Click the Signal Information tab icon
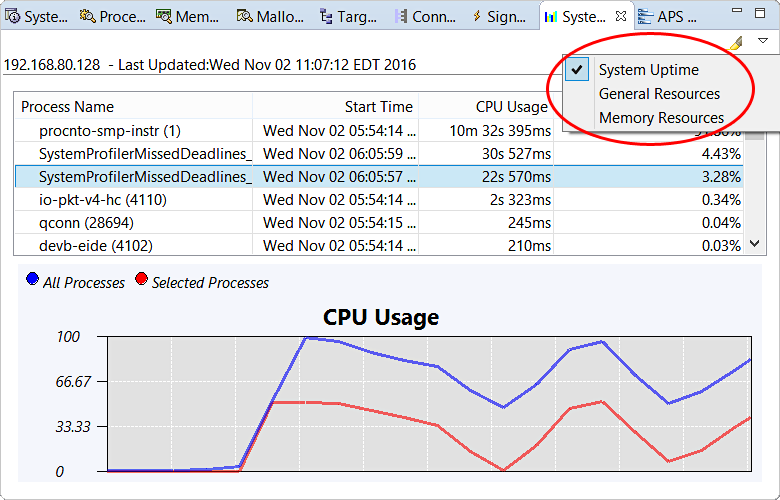This screenshot has height=500, width=780. click(x=477, y=17)
